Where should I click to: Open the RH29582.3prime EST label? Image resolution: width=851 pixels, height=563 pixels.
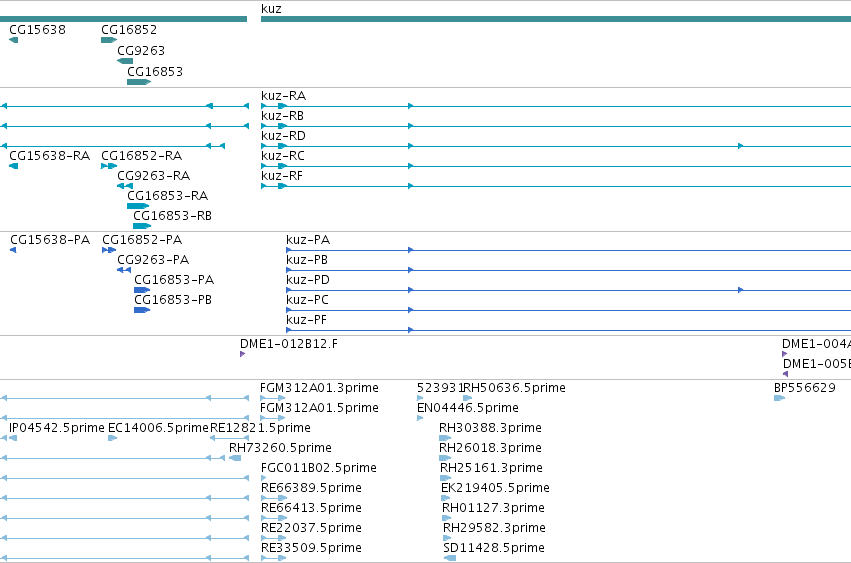click(494, 528)
